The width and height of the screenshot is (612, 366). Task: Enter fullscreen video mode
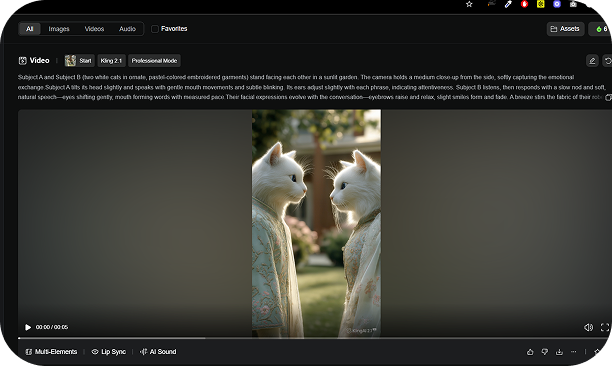[605, 327]
